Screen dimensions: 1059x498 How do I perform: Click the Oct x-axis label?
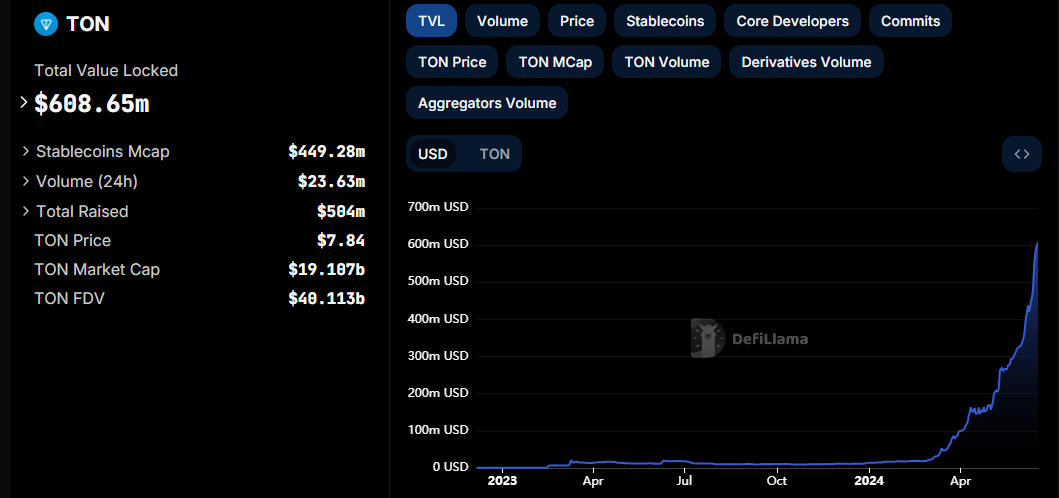tap(777, 482)
